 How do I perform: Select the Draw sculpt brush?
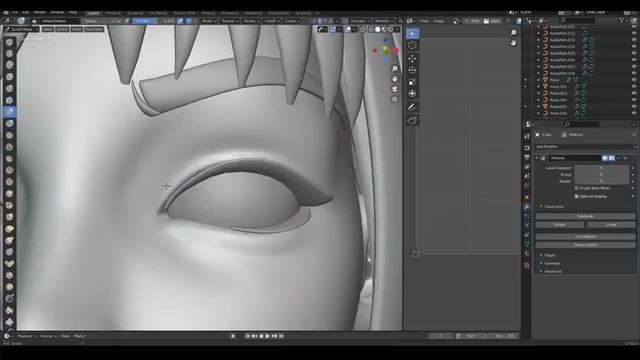coord(9,42)
